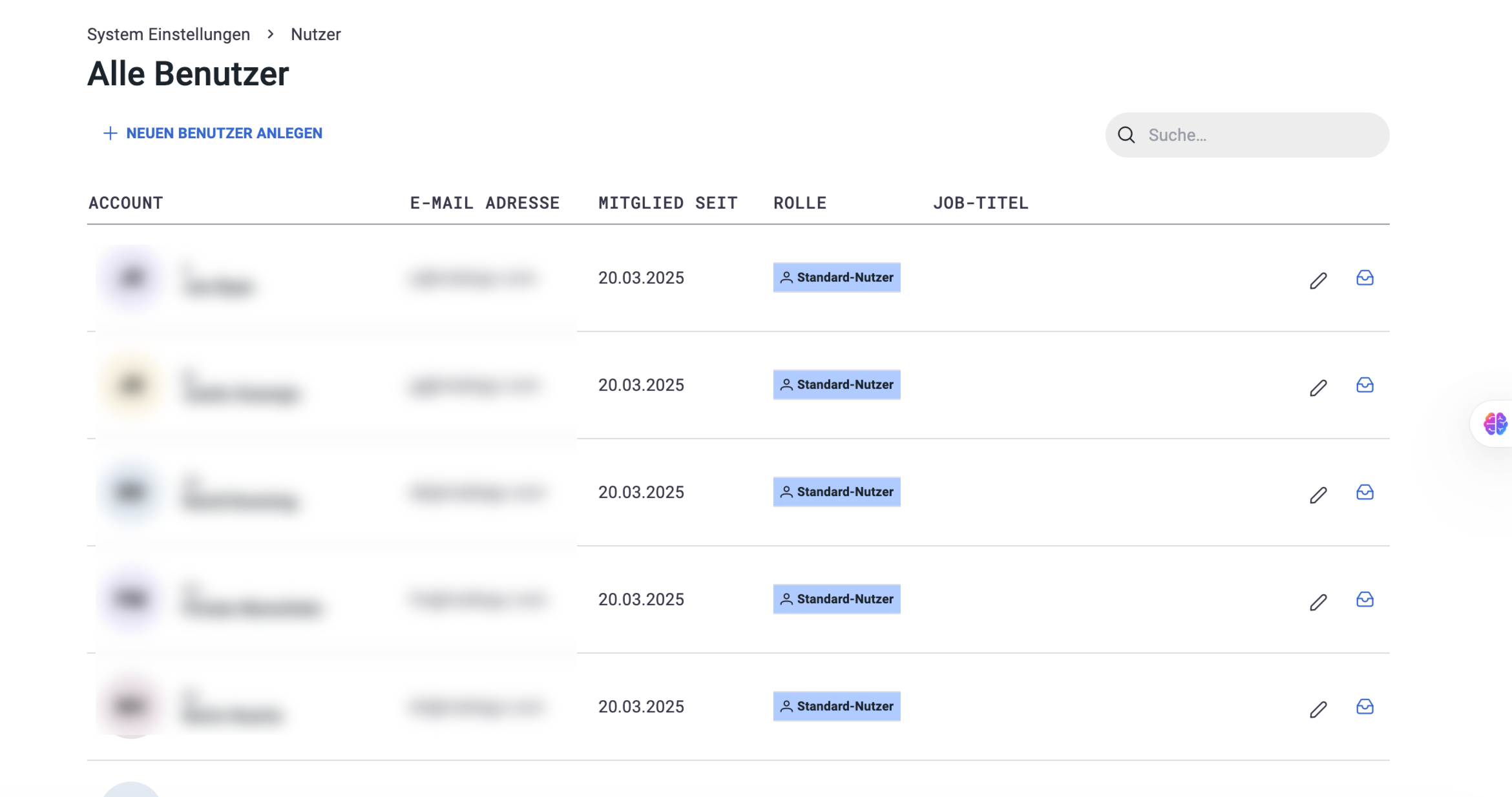The width and height of the screenshot is (1512, 797).
Task: Edit the fifth user via pencil icon
Action: point(1318,709)
